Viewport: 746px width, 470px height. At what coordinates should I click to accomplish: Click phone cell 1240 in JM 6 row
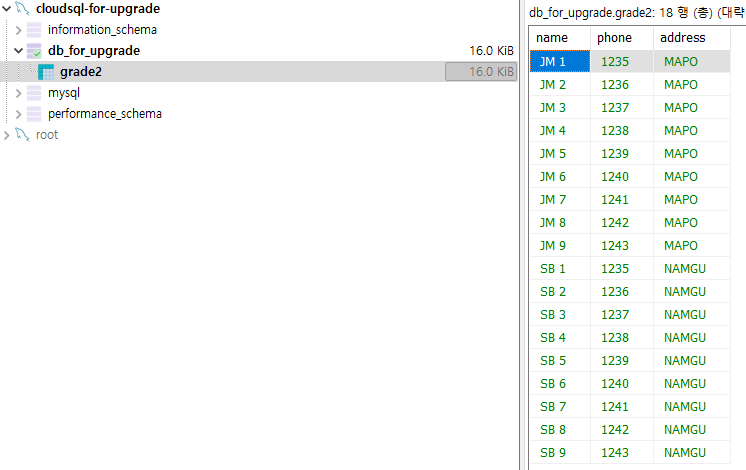click(622, 176)
